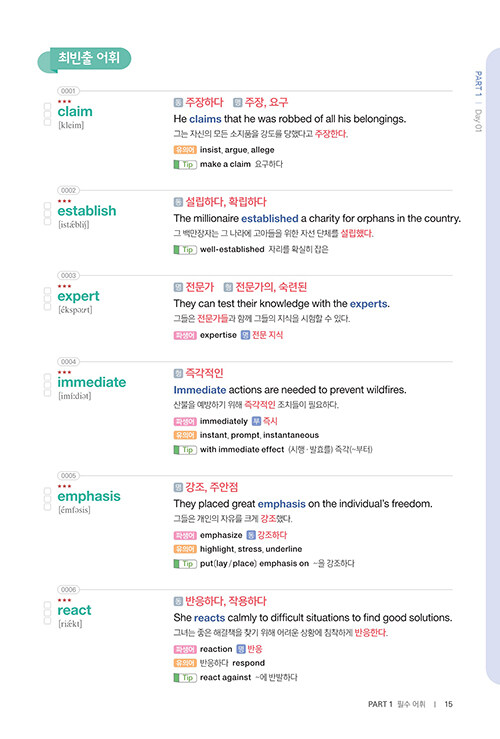This screenshot has width=500, height=739.
Task: Click the pink derivative badge before 'emphasize'
Action: [x=185, y=535]
